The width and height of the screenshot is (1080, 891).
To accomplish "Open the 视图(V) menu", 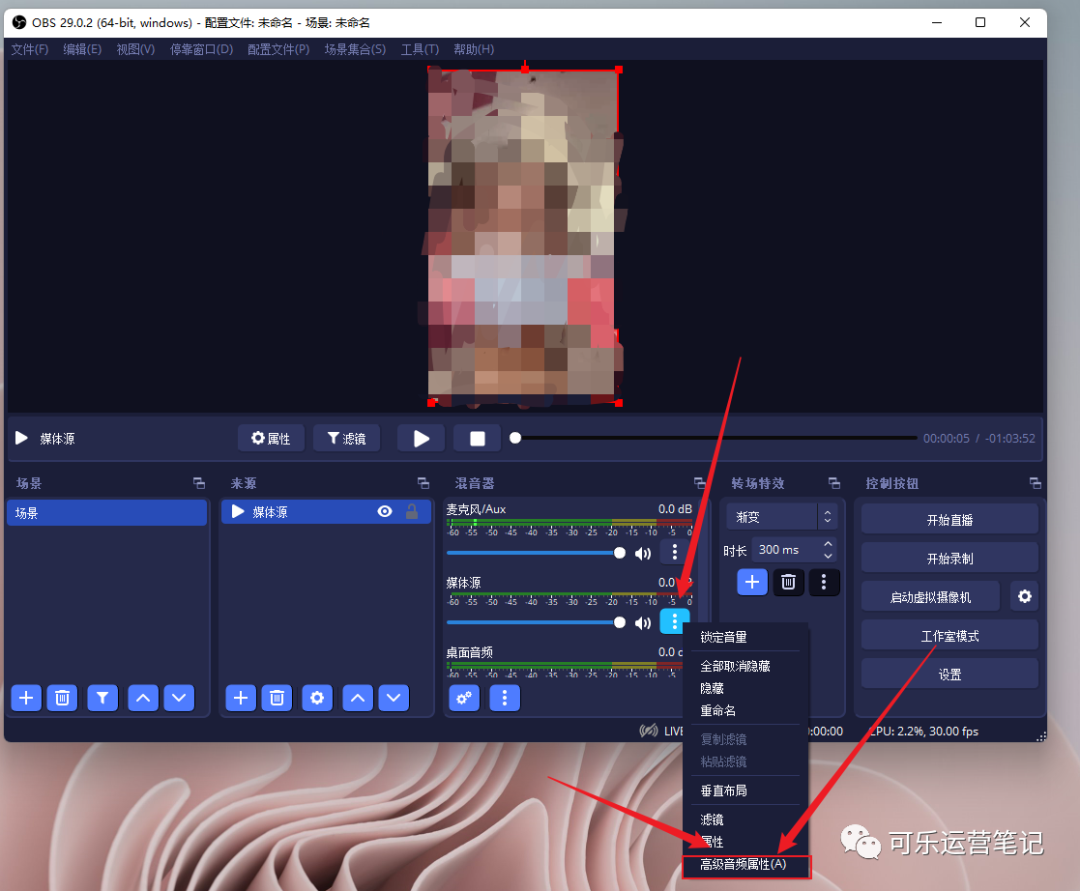I will click(135, 50).
